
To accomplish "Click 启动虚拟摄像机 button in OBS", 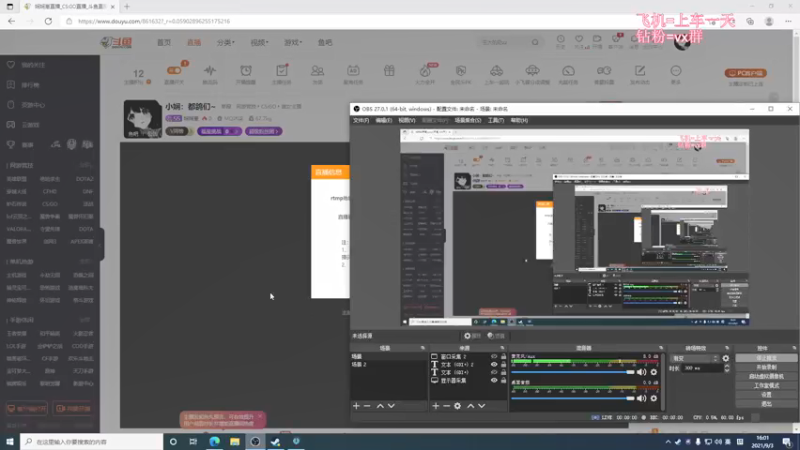I will [766, 377].
